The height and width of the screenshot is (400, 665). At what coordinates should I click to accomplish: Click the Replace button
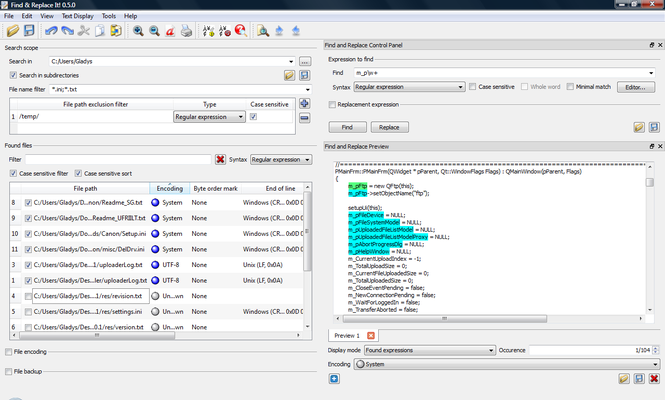click(389, 127)
